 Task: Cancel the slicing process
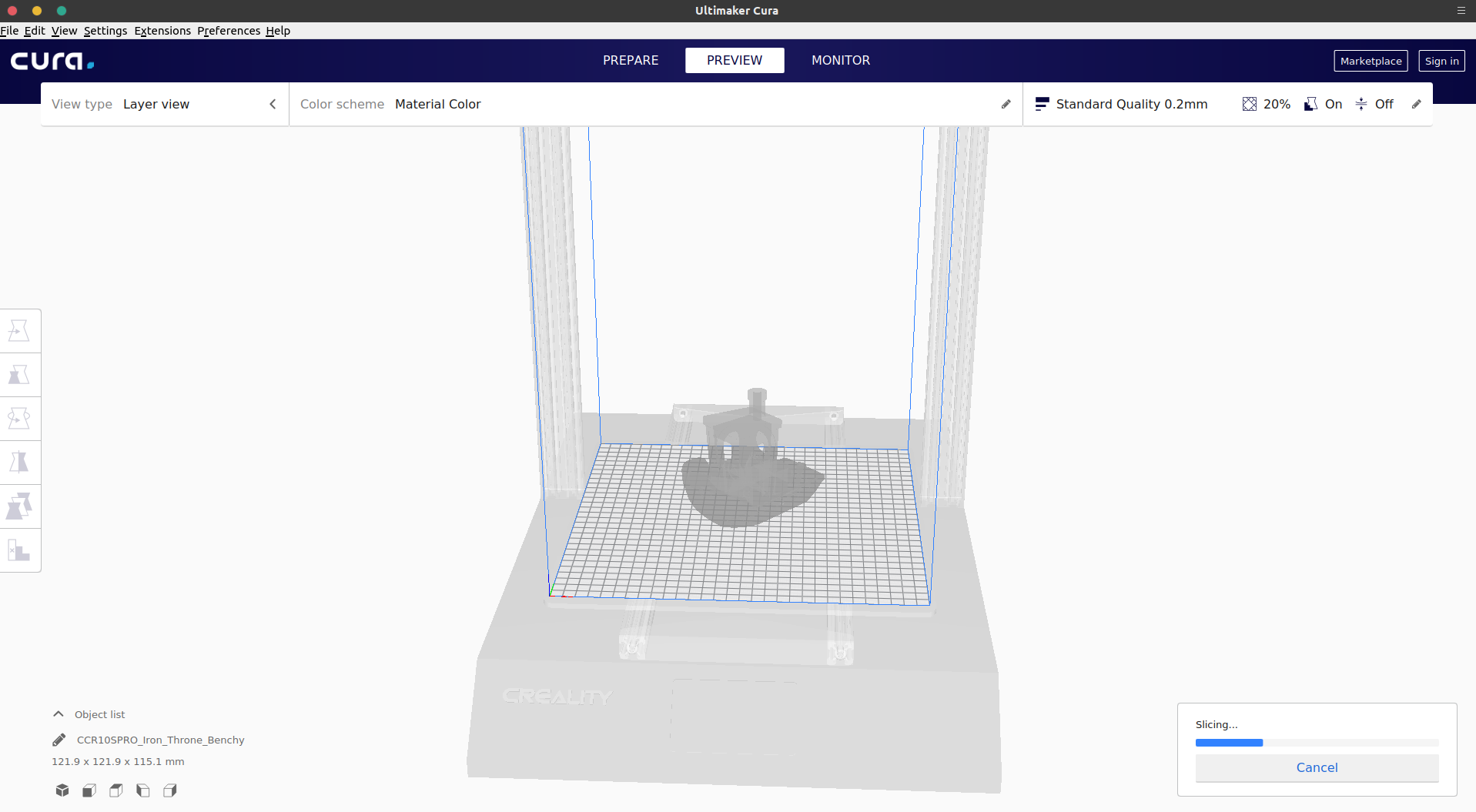1317,767
